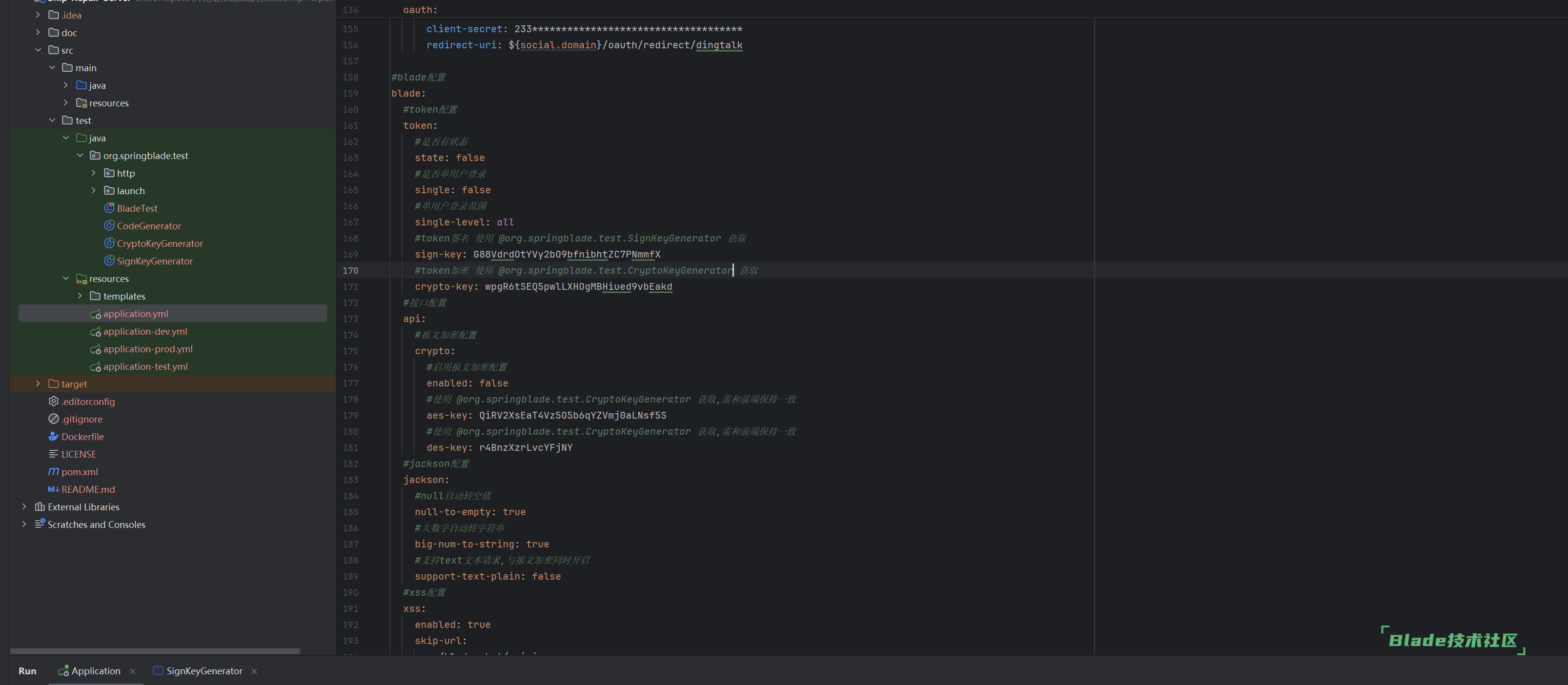
Task: Click the Dockerfile docker icon
Action: (x=54, y=436)
